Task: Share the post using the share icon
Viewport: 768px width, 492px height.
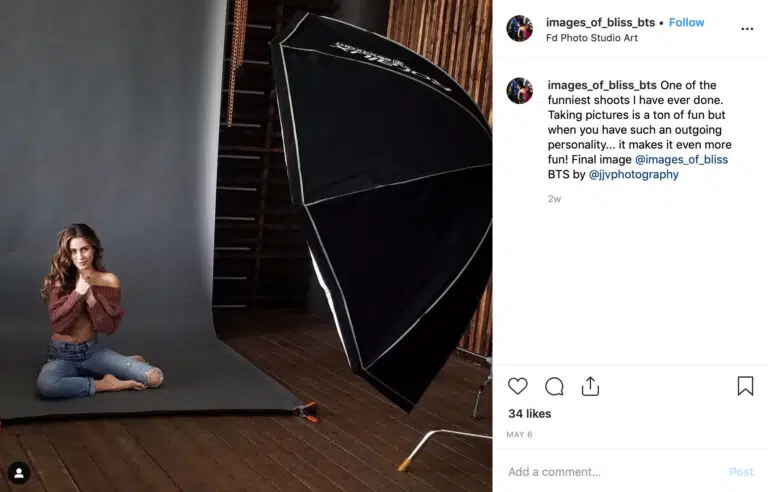Action: (590, 386)
